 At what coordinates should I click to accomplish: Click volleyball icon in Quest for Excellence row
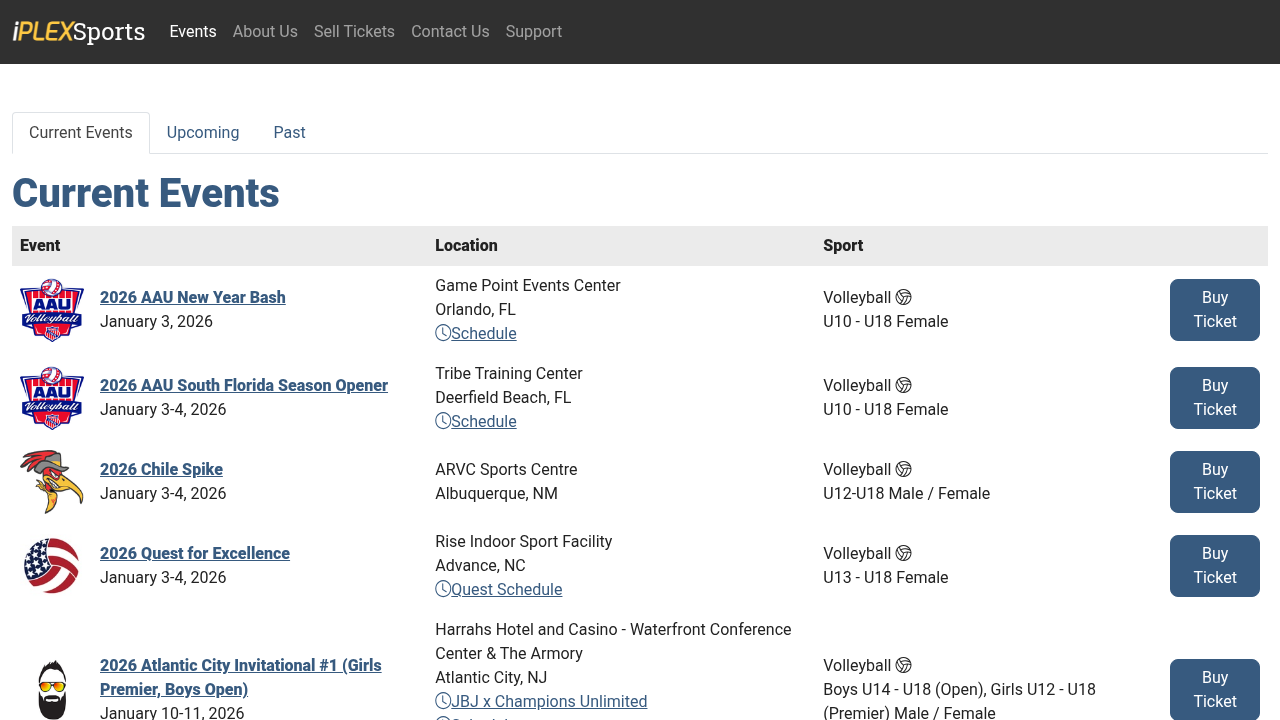click(x=904, y=553)
